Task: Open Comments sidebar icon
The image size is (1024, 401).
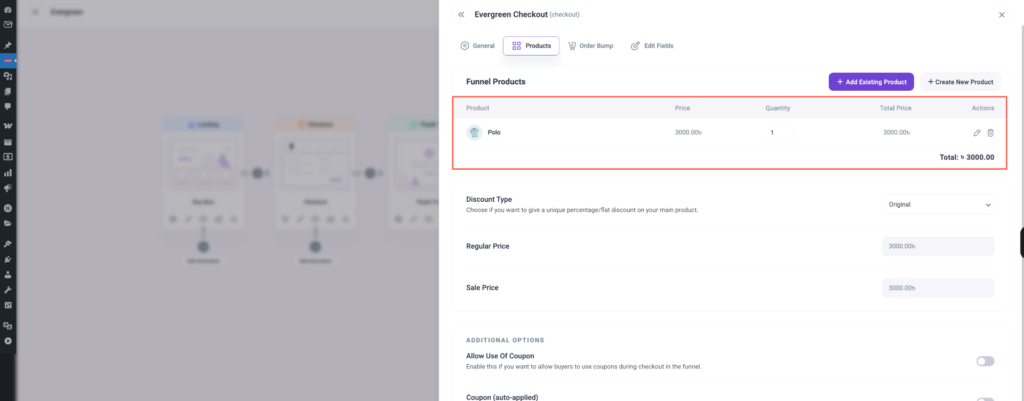Action: [8, 106]
